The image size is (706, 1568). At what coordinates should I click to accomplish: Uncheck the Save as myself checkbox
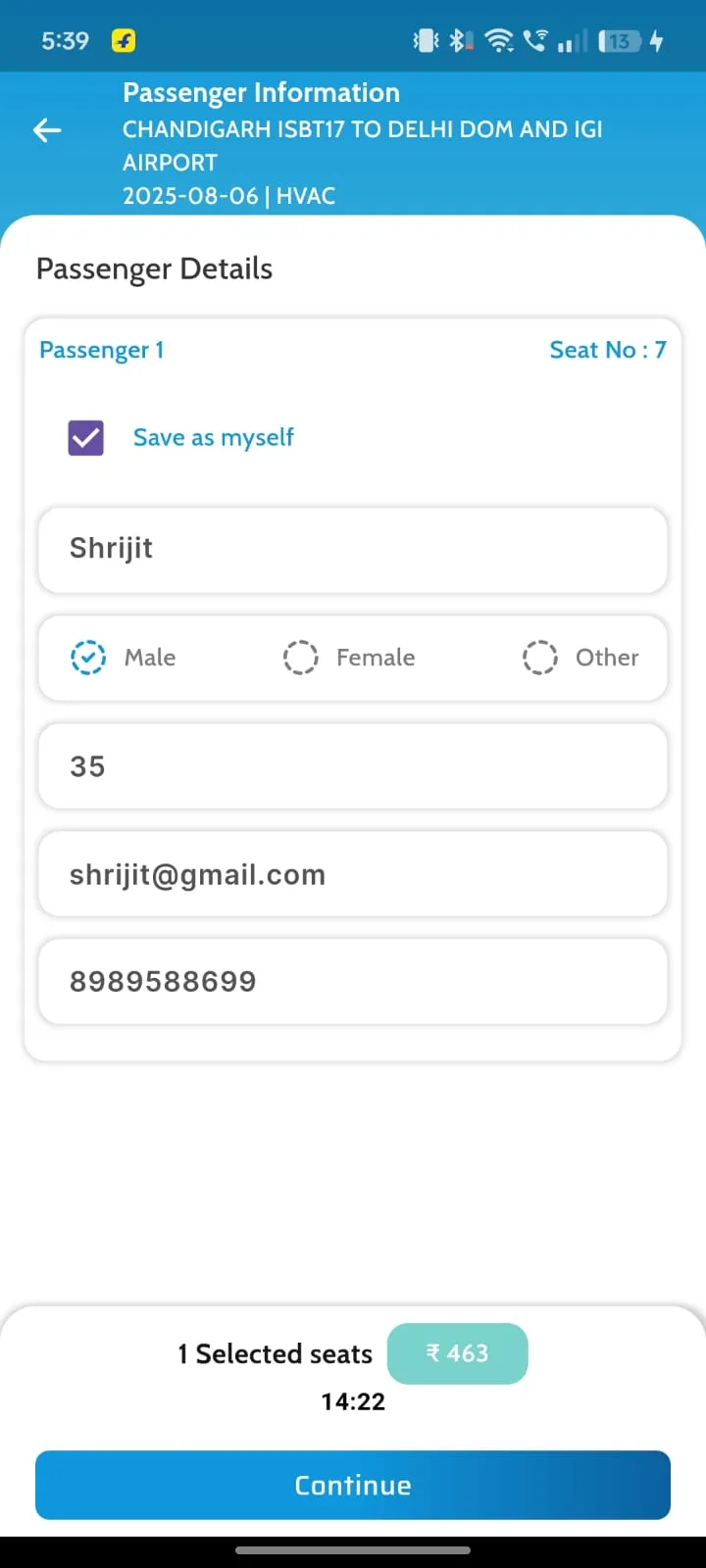(86, 438)
